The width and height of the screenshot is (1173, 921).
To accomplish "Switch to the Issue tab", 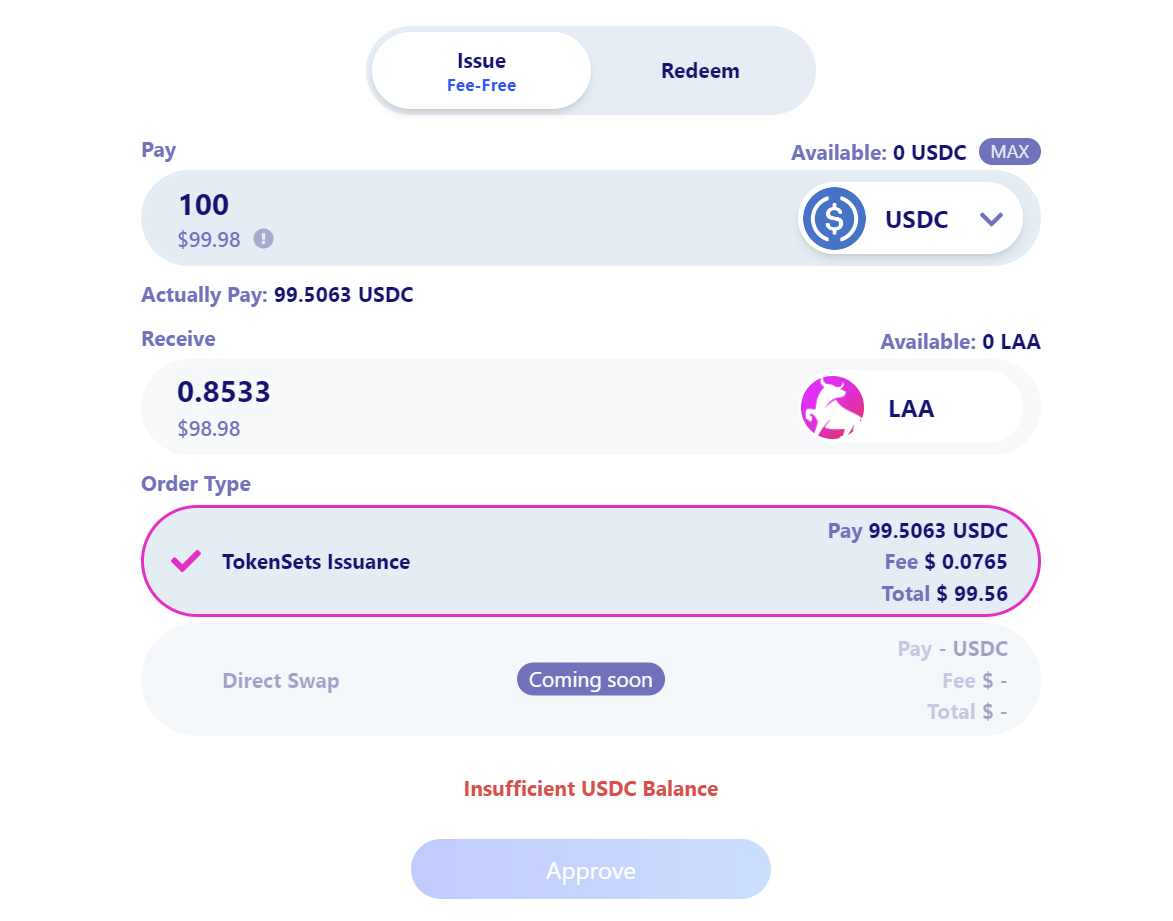I will pyautogui.click(x=481, y=70).
